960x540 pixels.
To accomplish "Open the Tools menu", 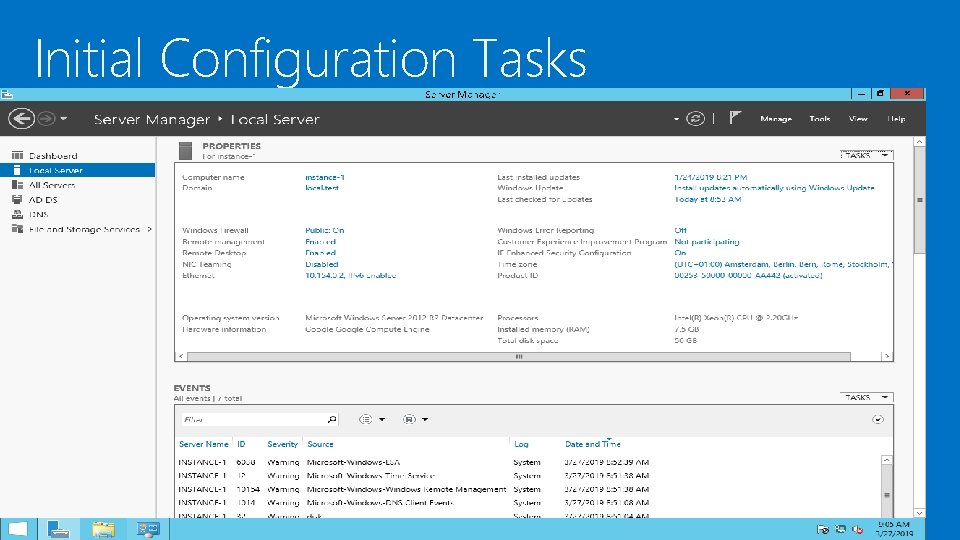I will (819, 119).
